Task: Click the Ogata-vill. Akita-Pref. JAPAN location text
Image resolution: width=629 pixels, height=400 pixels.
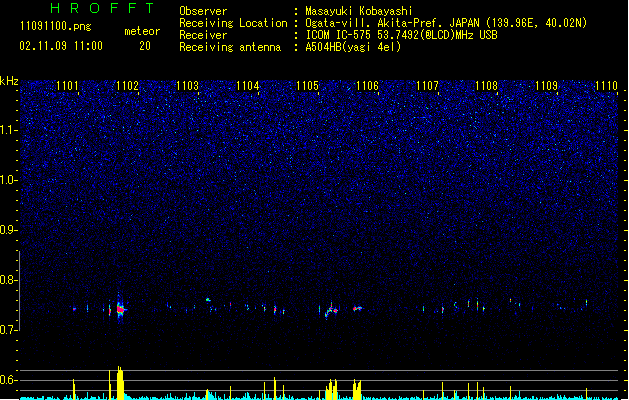Action: (446, 23)
